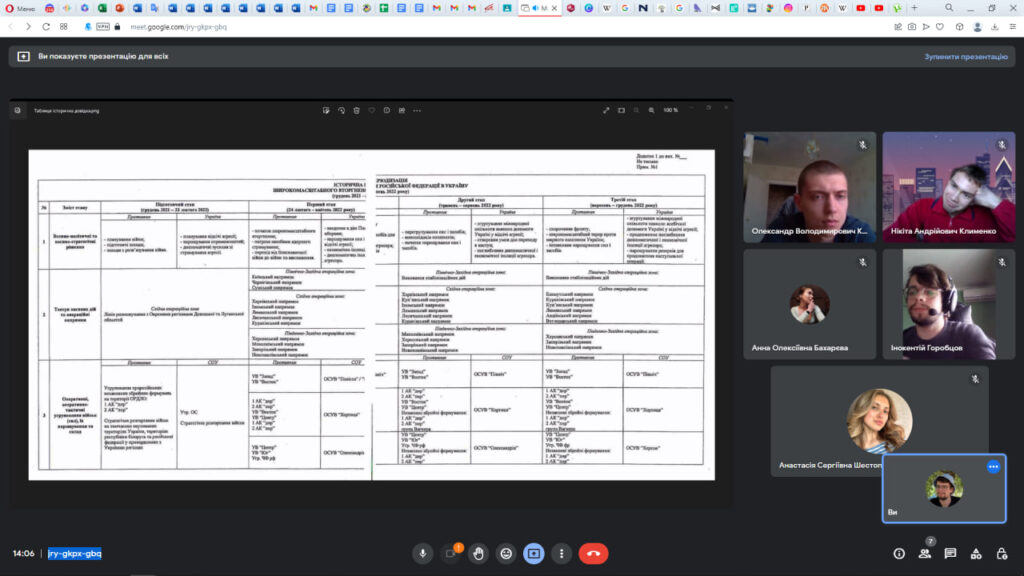Open the emoji reactions button
Screen dimensions: 1024x576
507,553
